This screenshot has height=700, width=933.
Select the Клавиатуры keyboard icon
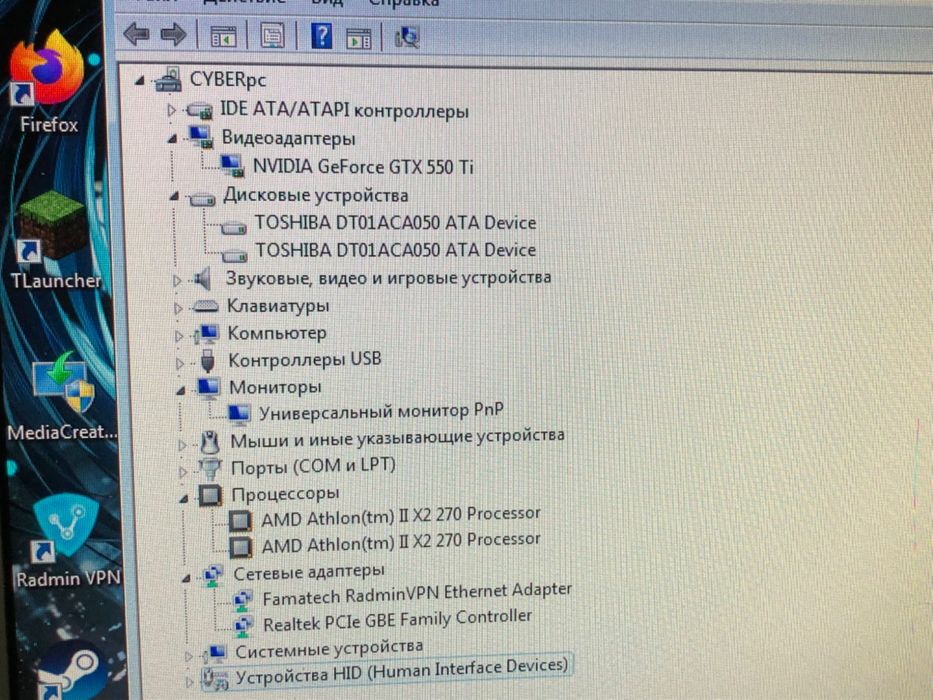[206, 307]
